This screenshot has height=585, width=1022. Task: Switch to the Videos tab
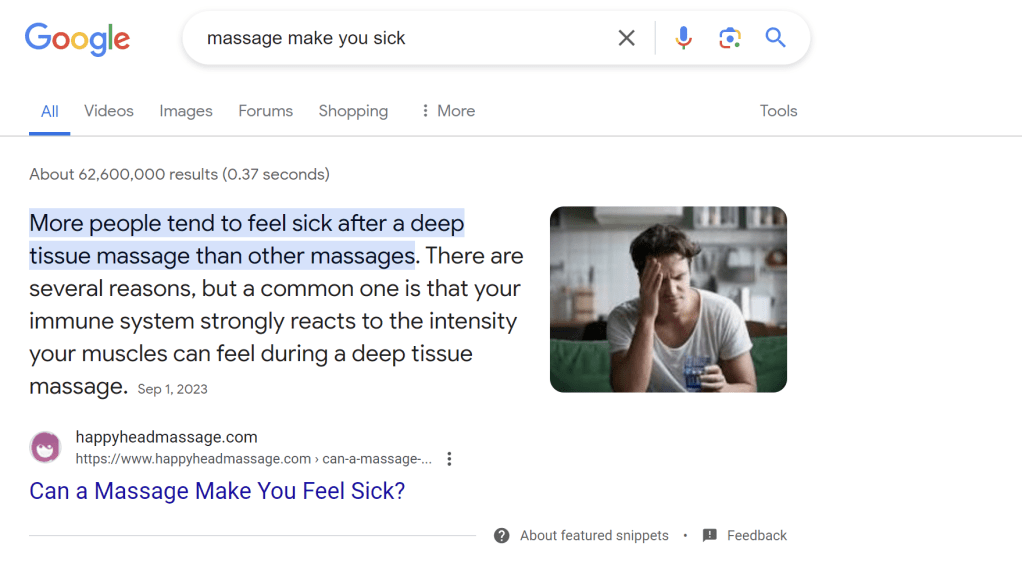point(109,111)
